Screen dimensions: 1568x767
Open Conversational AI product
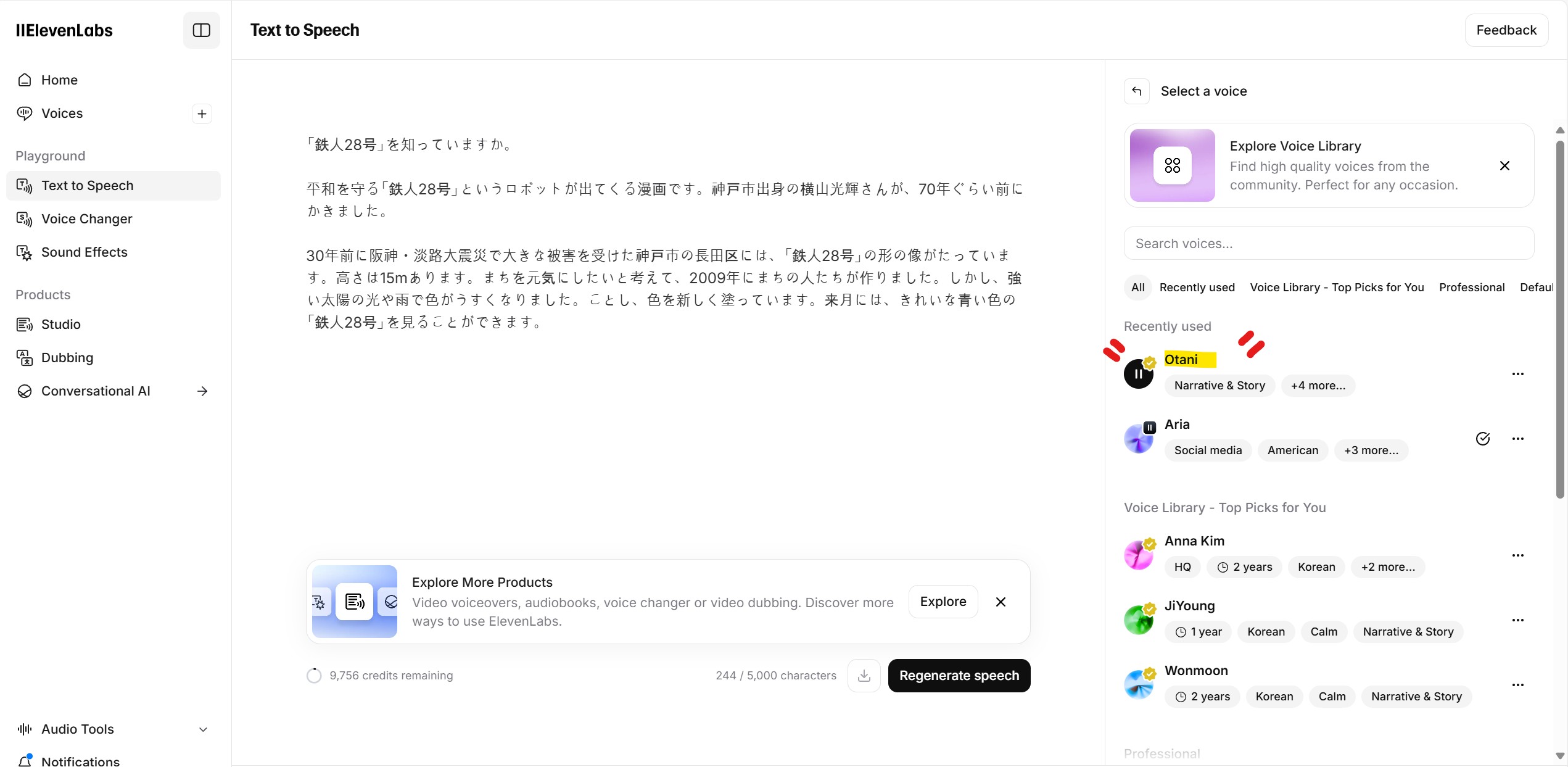pos(113,391)
